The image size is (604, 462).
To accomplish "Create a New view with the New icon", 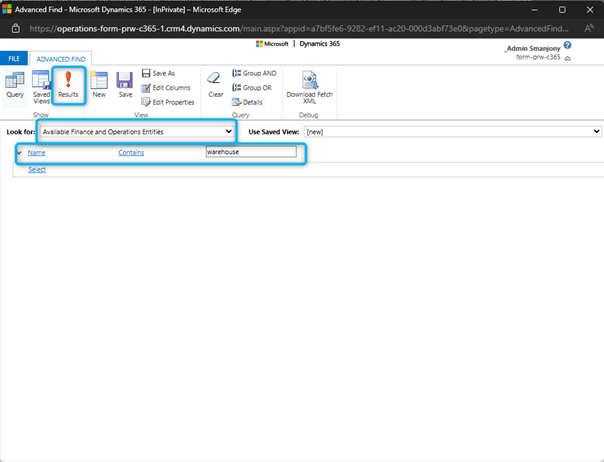I will click(x=99, y=85).
